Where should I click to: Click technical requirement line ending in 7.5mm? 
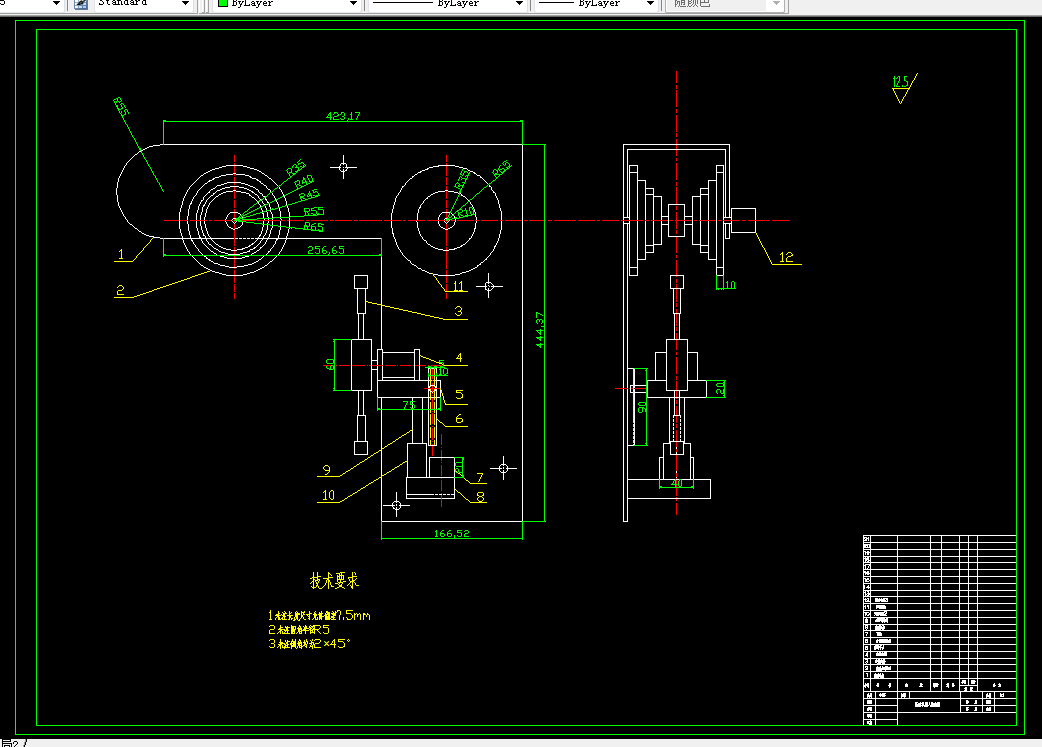319,615
